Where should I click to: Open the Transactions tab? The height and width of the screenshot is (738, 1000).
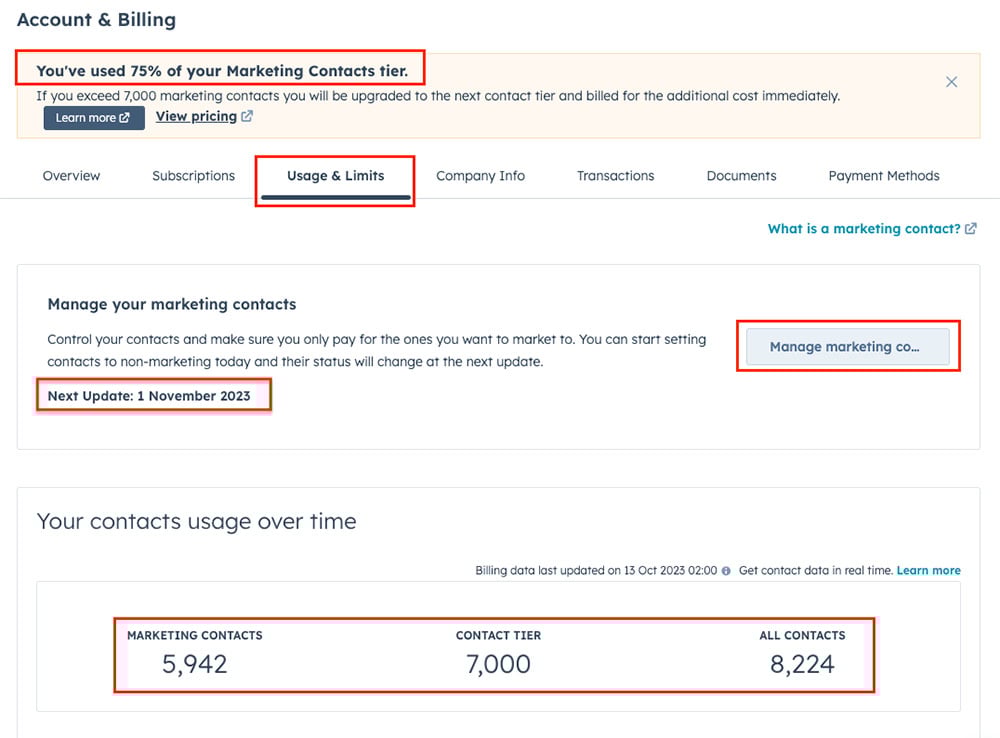(x=615, y=175)
